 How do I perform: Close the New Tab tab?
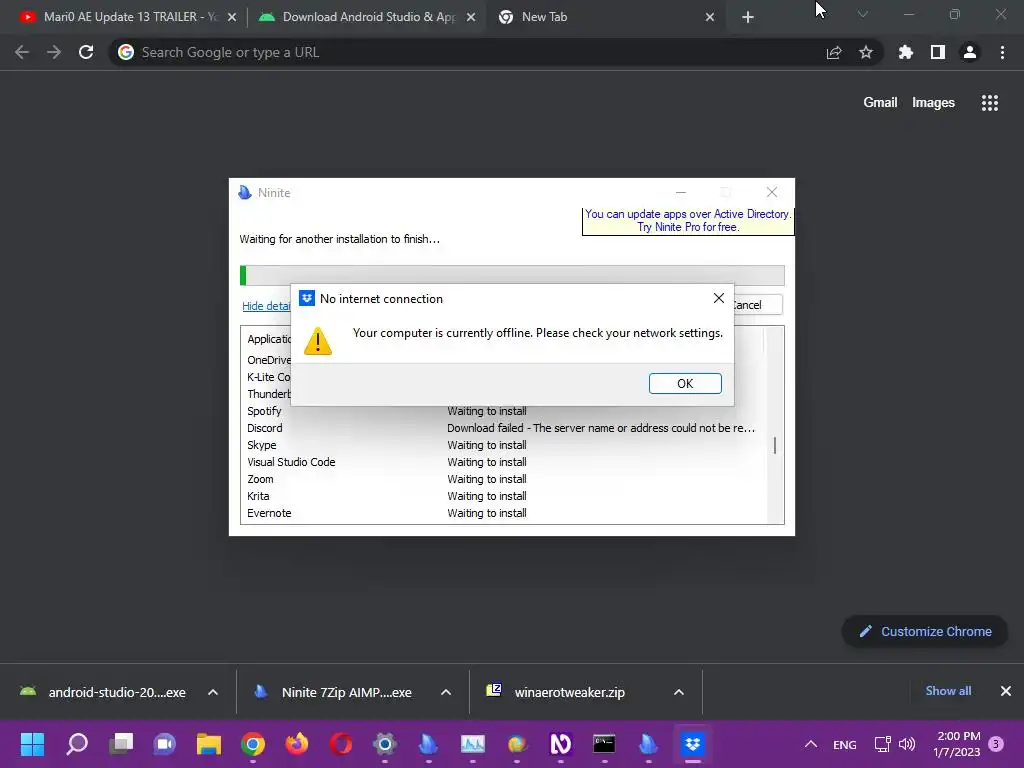click(x=710, y=17)
